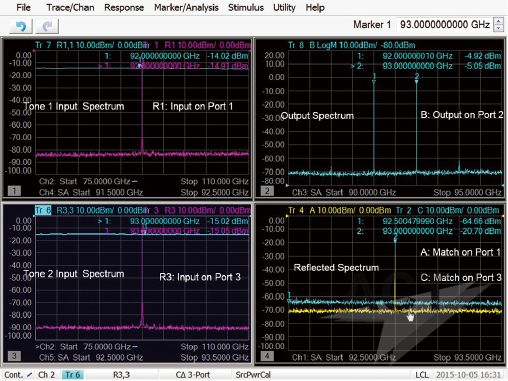The height and width of the screenshot is (381, 508).
Task: Select trace Tr 2 C label
Action: [x=448, y=210]
